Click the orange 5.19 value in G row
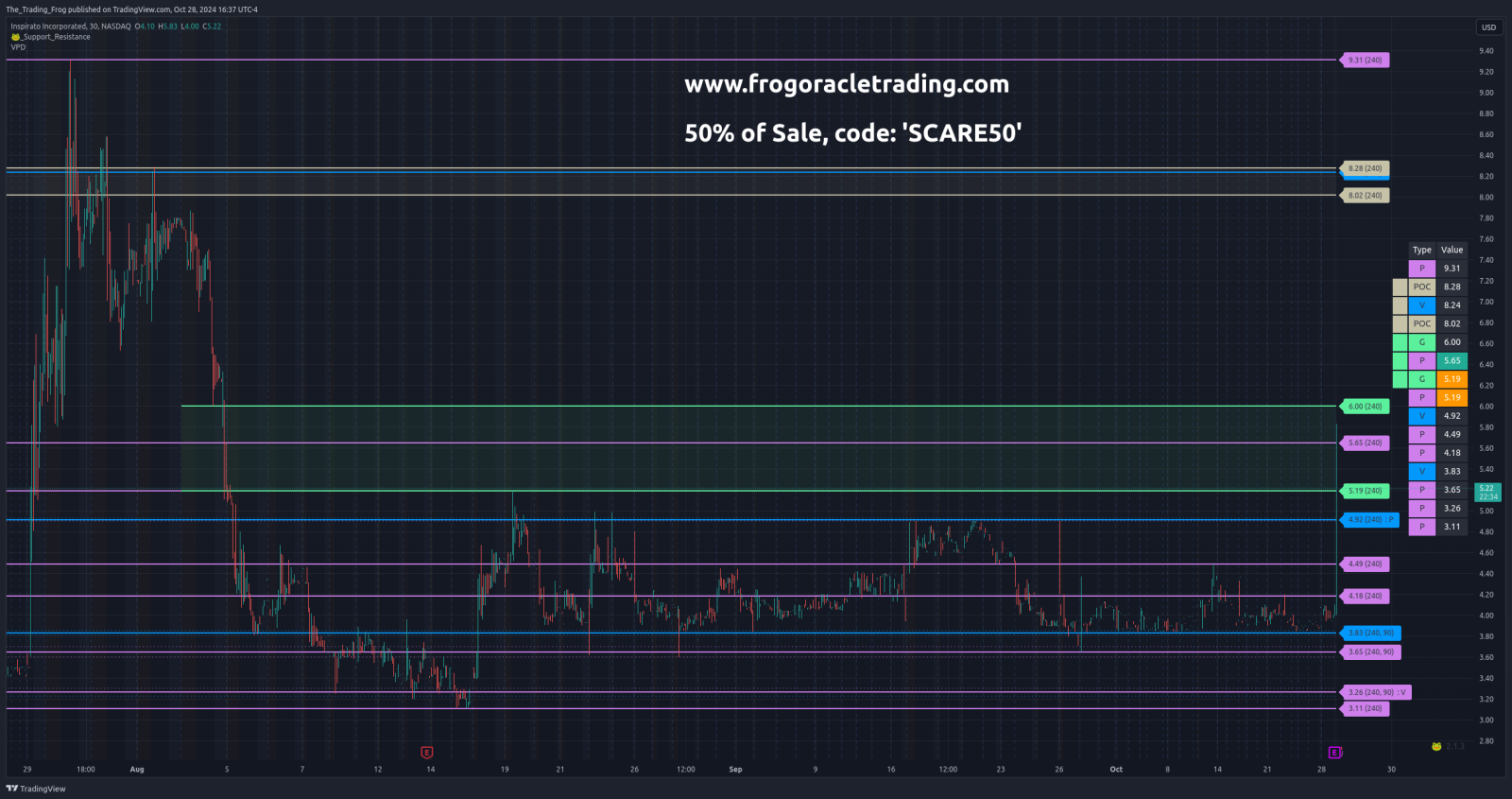Image resolution: width=1512 pixels, height=799 pixels. (x=1452, y=379)
